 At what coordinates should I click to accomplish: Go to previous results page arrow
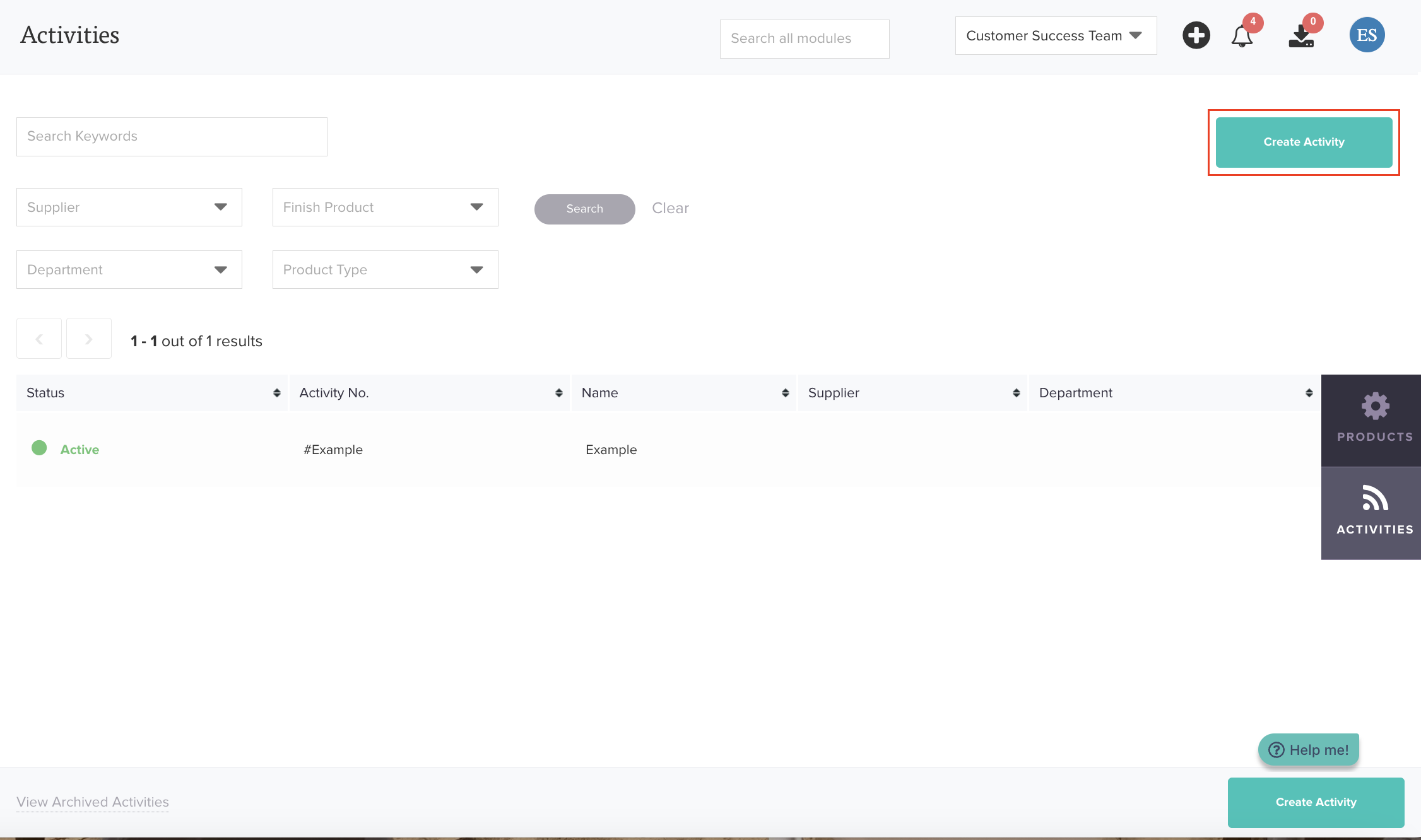[39, 339]
